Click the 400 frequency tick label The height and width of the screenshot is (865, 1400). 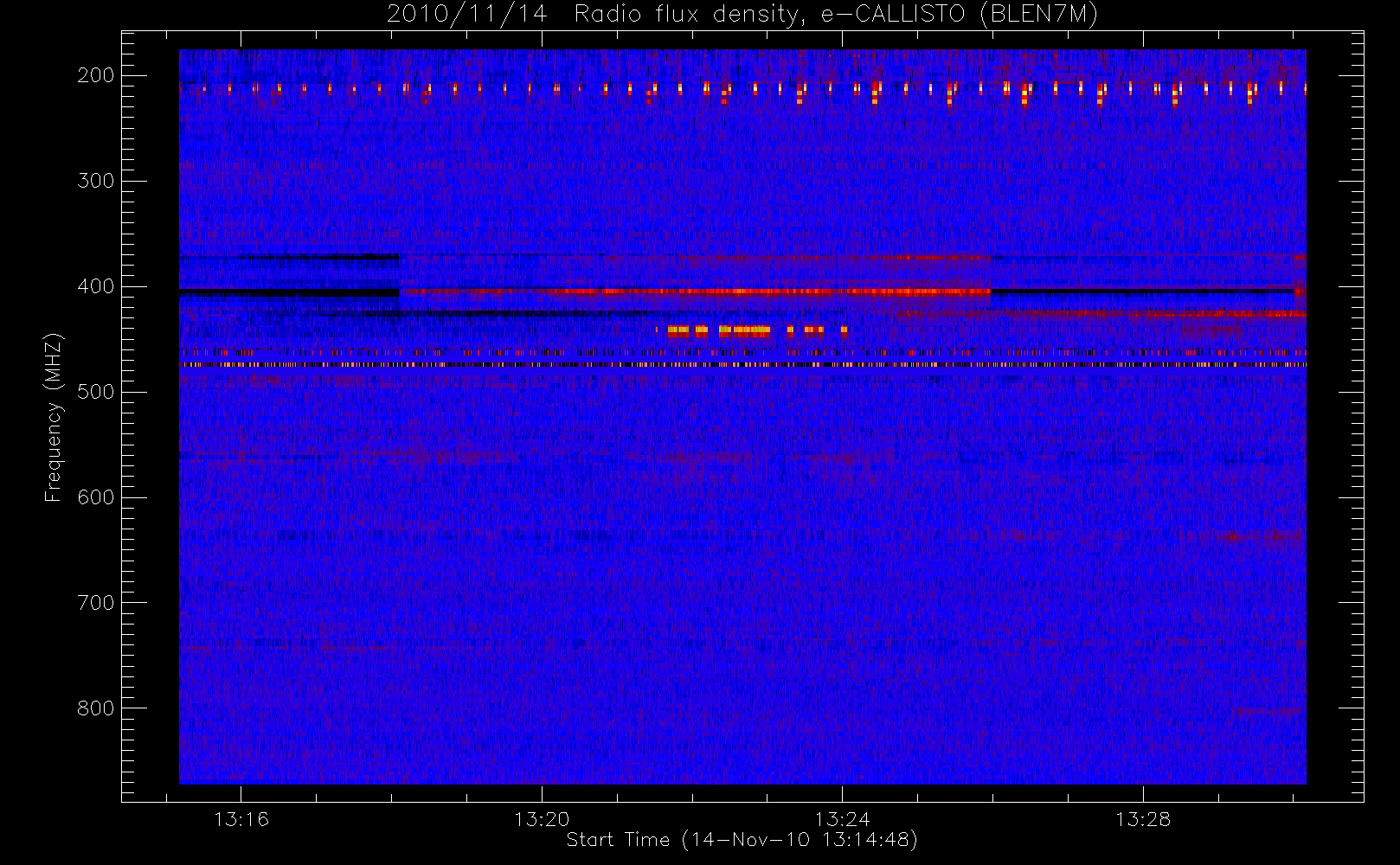click(96, 286)
